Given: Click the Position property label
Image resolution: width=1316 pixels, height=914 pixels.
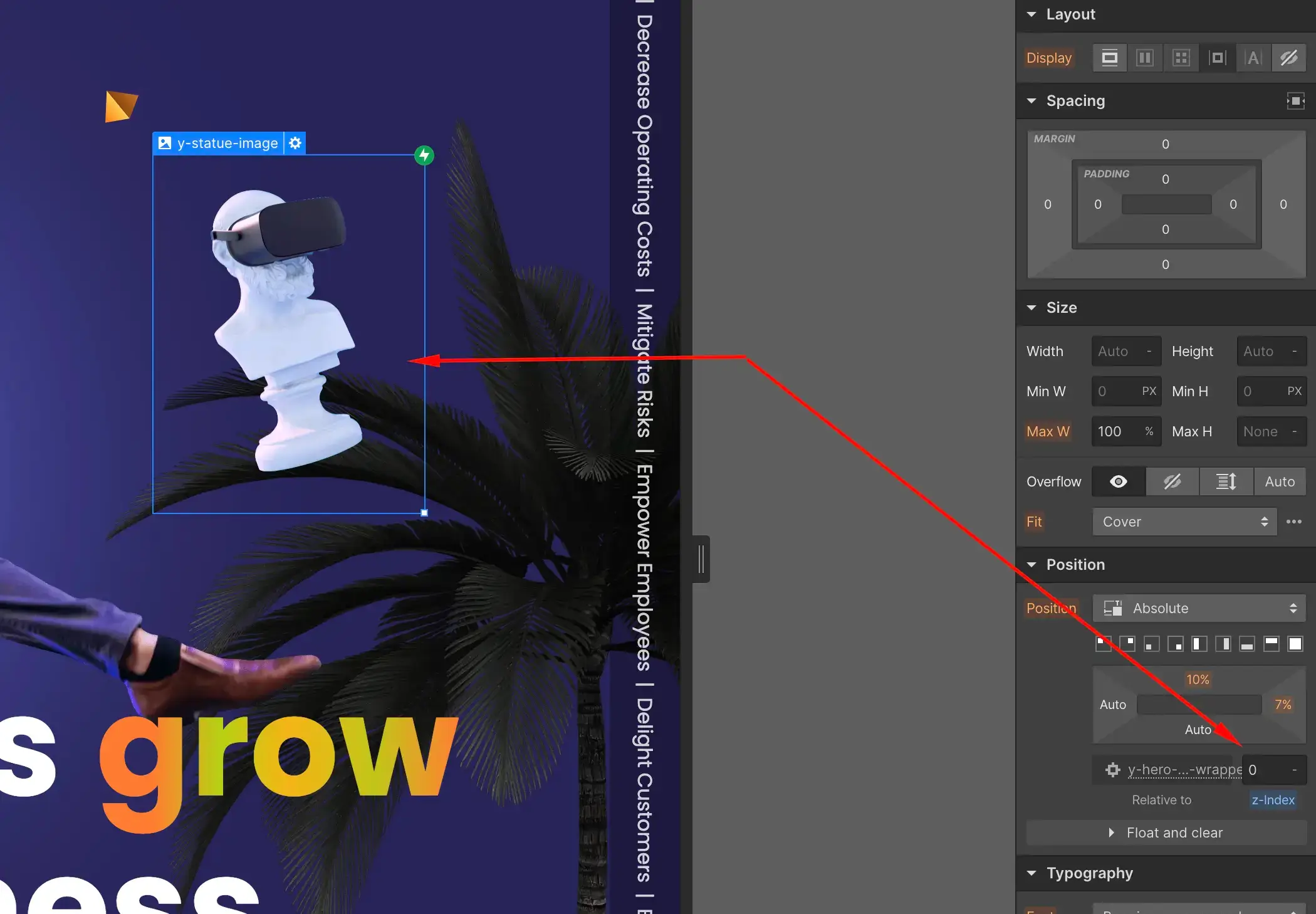Looking at the screenshot, I should (x=1051, y=608).
